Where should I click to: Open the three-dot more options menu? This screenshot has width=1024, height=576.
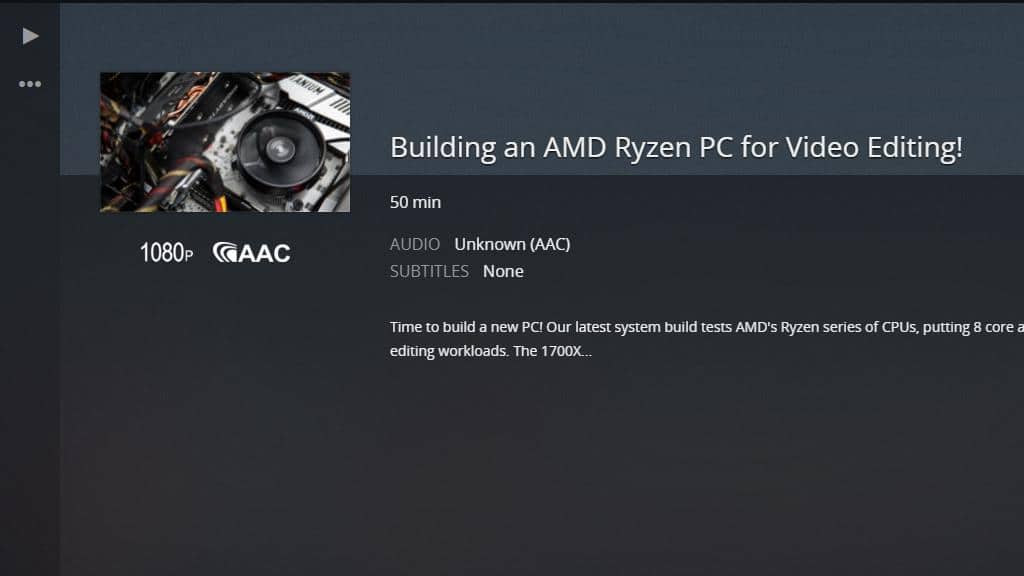tap(30, 84)
